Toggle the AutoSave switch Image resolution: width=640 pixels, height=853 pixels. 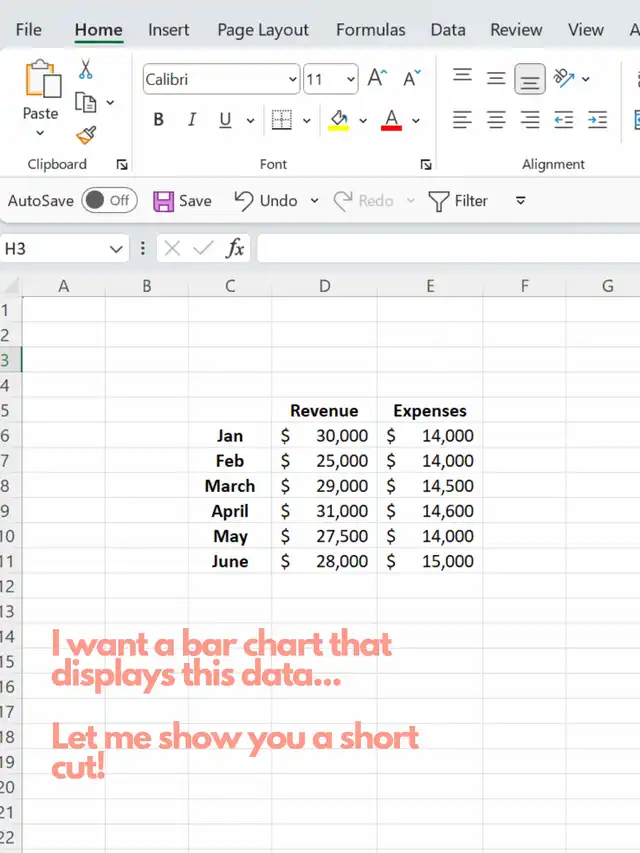coord(108,201)
